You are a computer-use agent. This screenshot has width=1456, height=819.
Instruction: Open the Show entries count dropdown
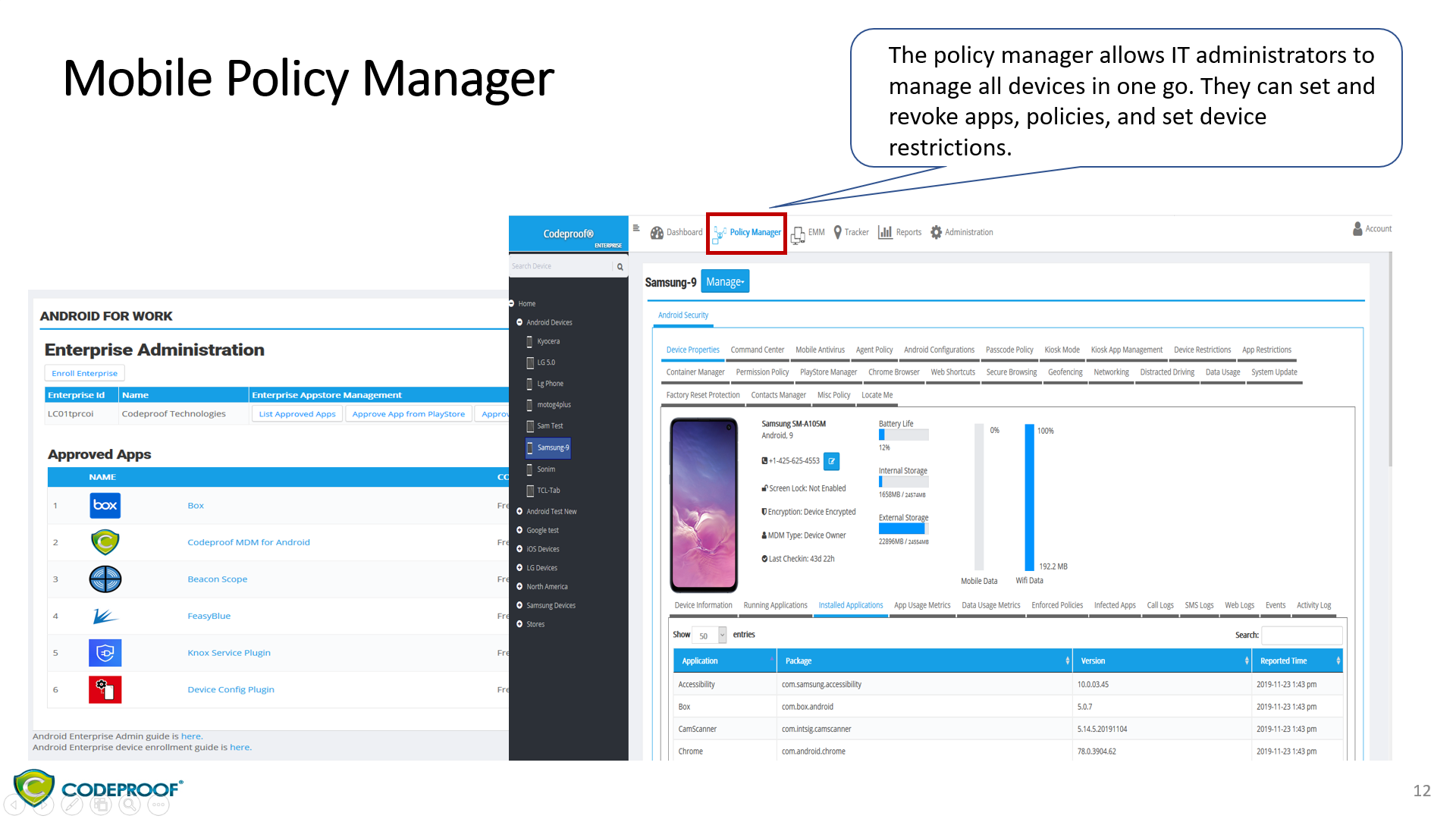[x=710, y=635]
